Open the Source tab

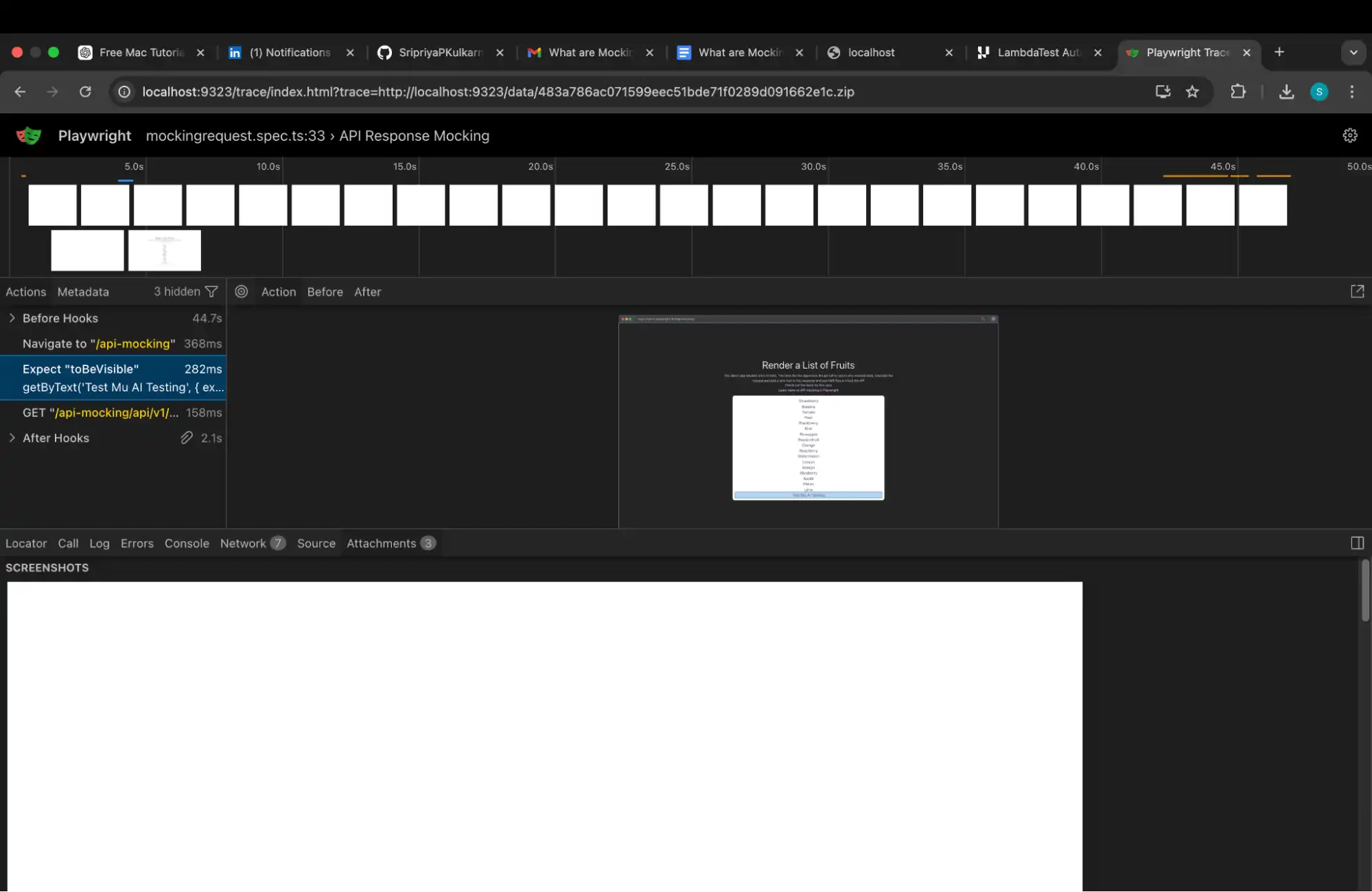(316, 543)
